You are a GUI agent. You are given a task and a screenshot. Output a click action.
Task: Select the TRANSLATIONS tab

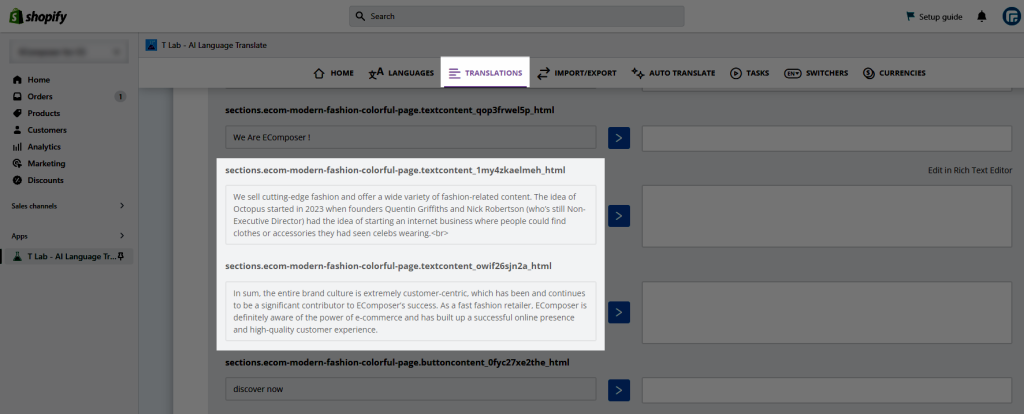[485, 73]
